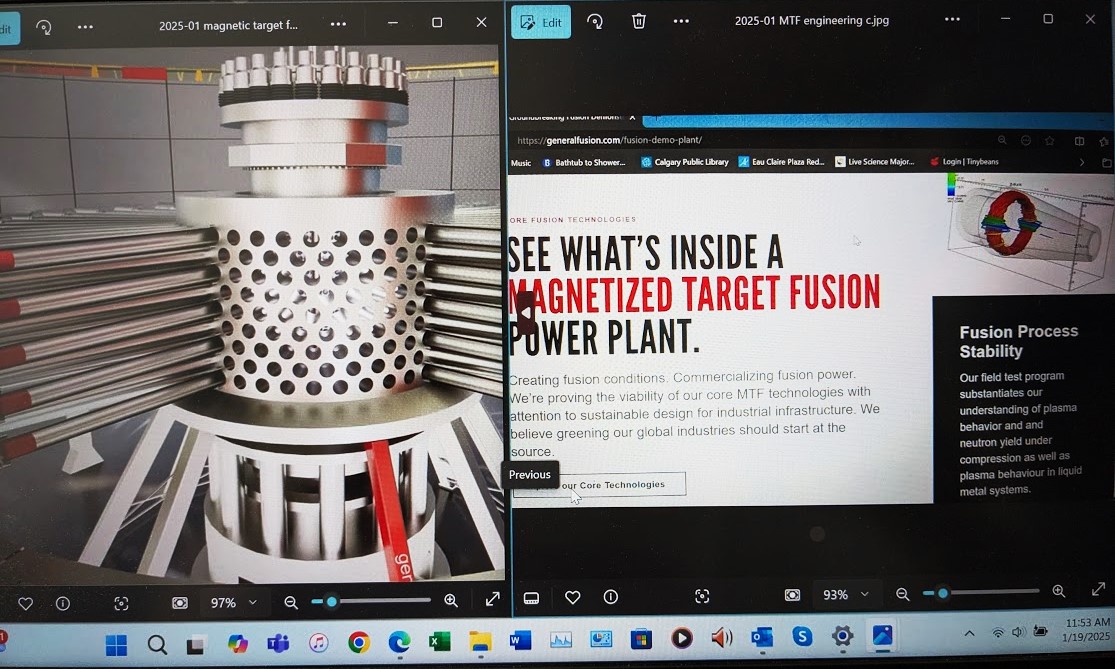Enter full screen in left Photos window
Image resolution: width=1115 pixels, height=669 pixels.
(x=493, y=600)
